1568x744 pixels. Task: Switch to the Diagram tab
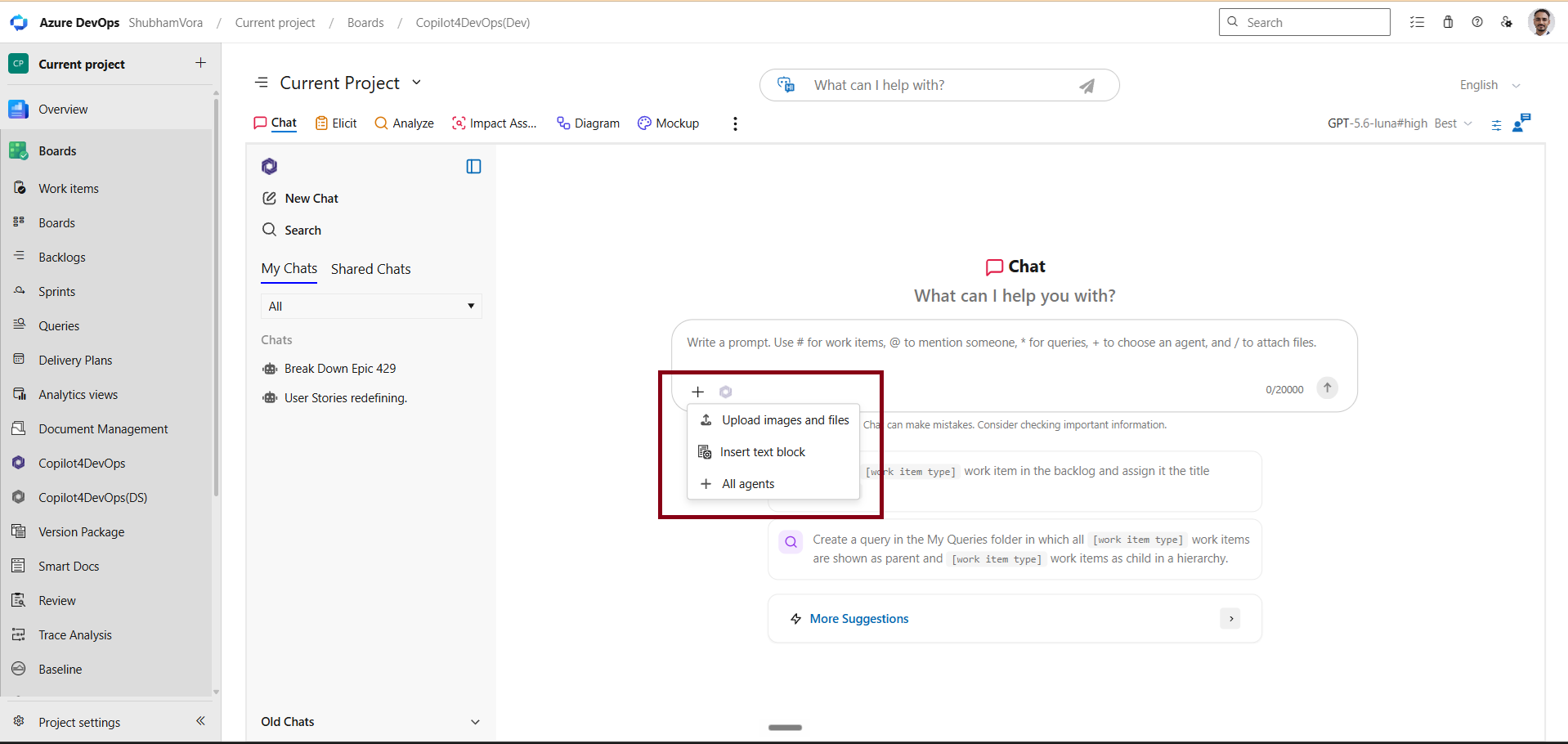coord(588,123)
